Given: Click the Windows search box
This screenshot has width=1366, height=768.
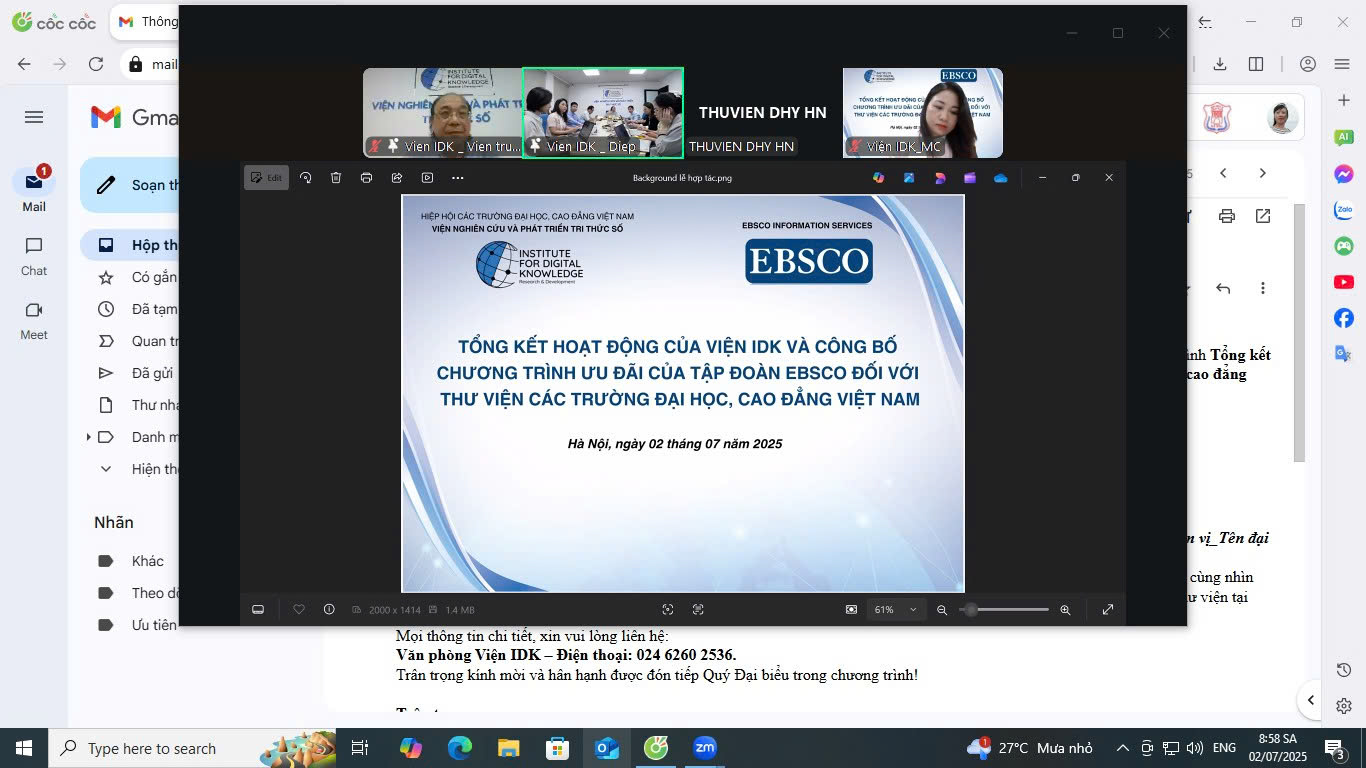Looking at the screenshot, I should 190,748.
